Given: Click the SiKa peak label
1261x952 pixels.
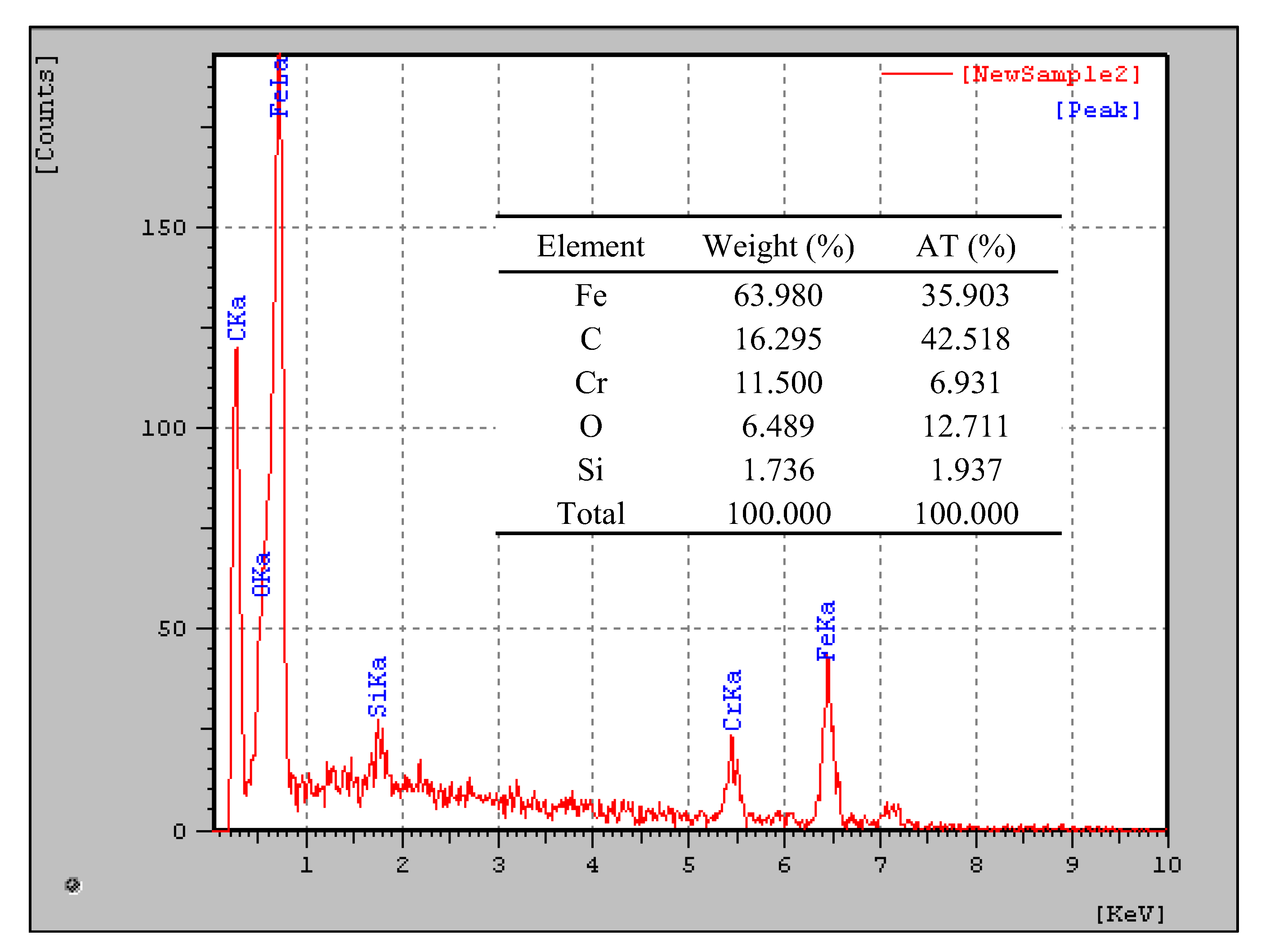Looking at the screenshot, I should pos(377,687).
